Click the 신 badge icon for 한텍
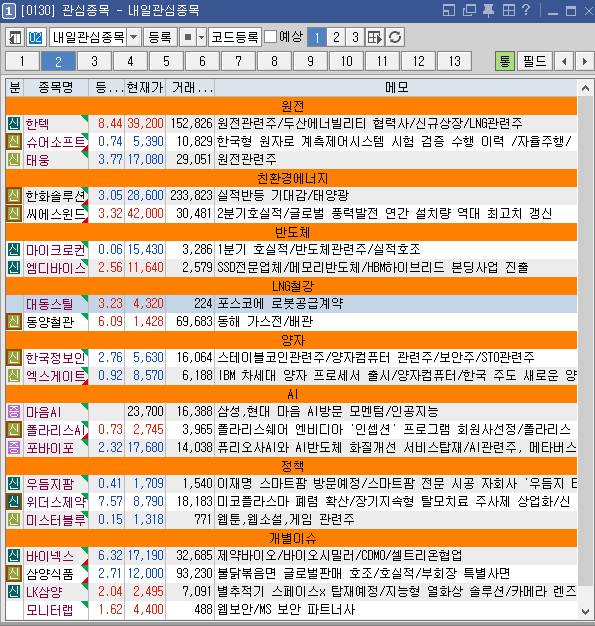This screenshot has width=595, height=626. click(14, 123)
